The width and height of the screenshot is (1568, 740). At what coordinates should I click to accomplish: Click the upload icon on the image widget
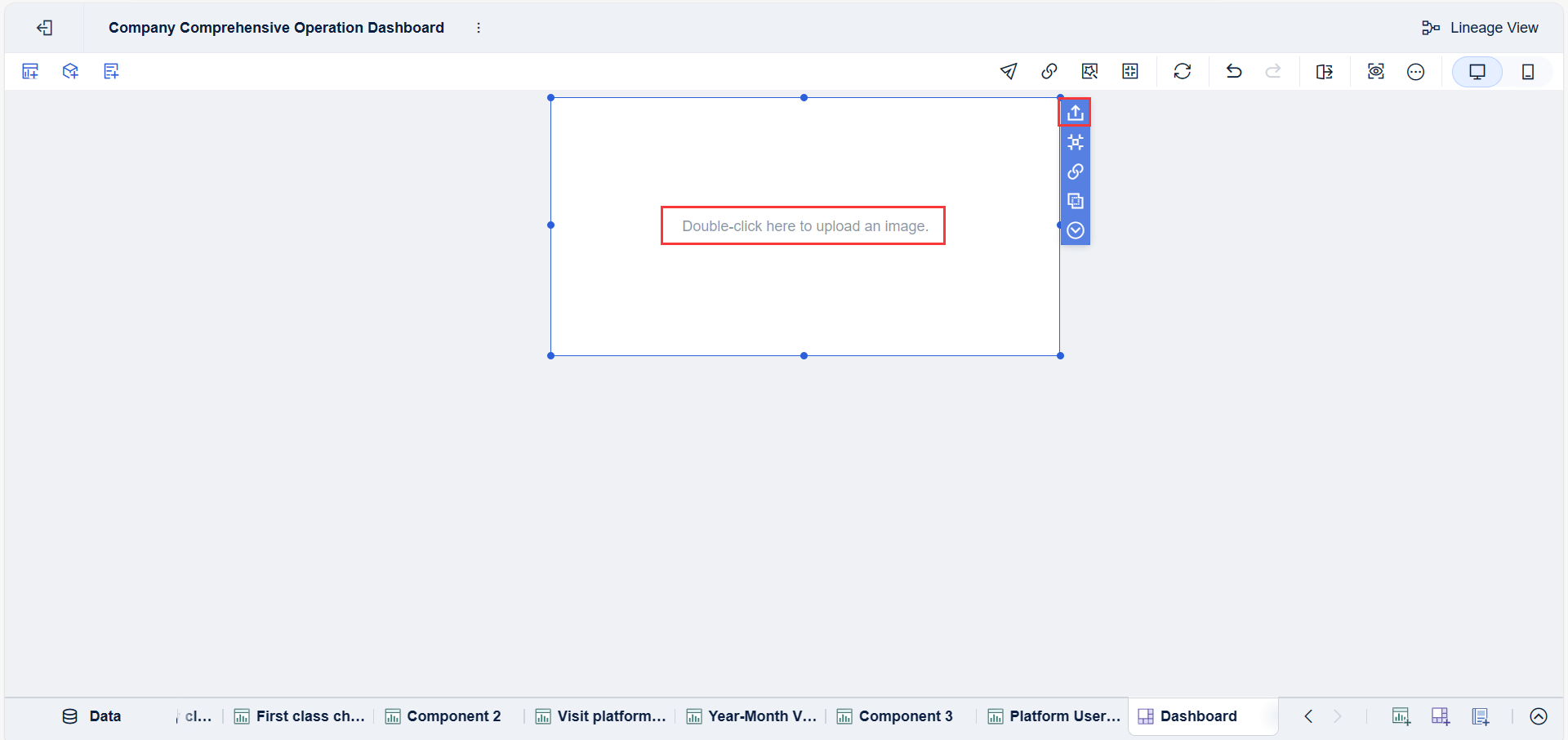pyautogui.click(x=1075, y=112)
